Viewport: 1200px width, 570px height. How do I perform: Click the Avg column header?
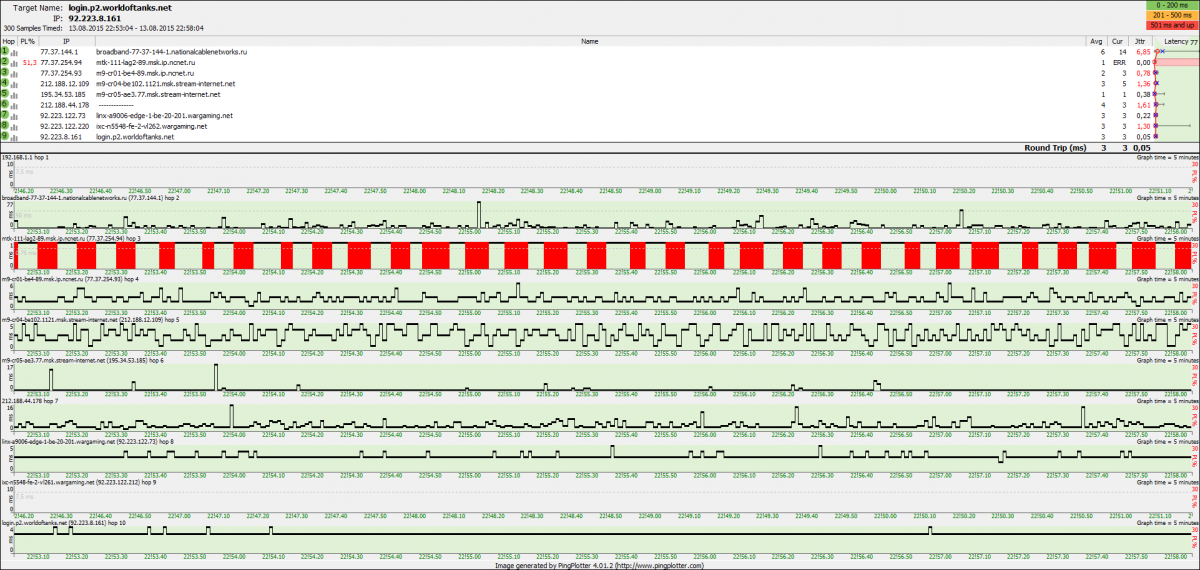coord(1096,41)
